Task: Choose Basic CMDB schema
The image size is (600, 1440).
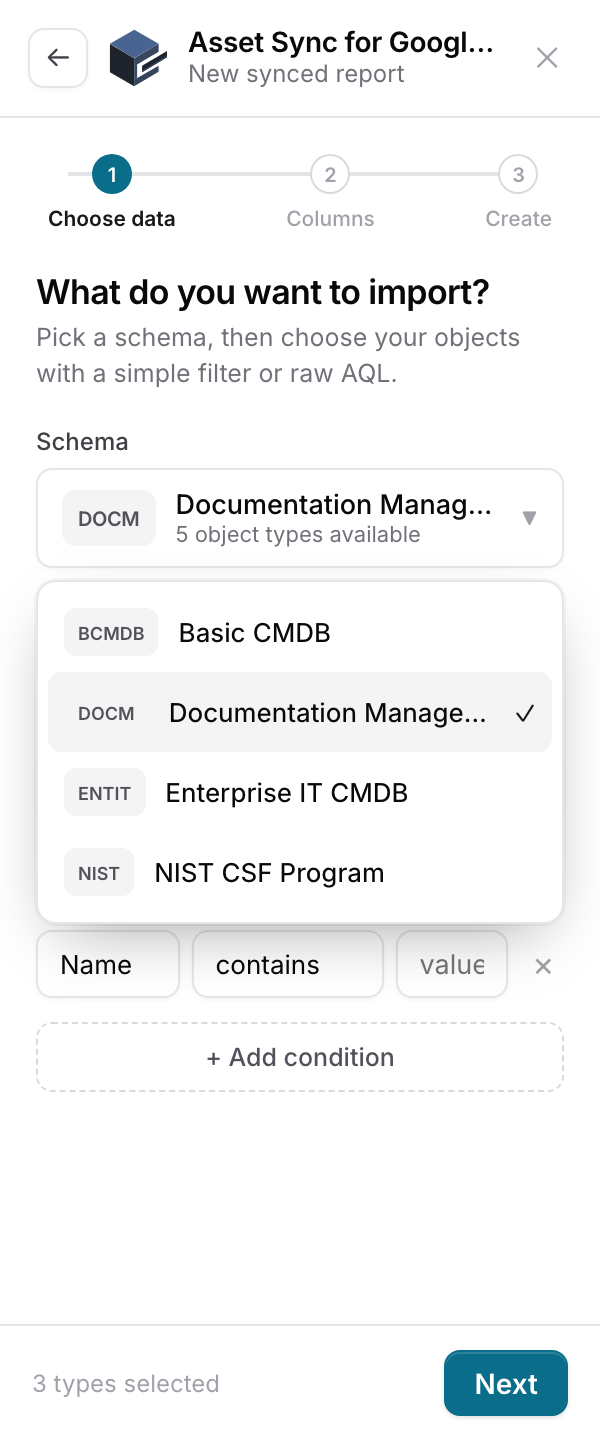Action: 300,633
